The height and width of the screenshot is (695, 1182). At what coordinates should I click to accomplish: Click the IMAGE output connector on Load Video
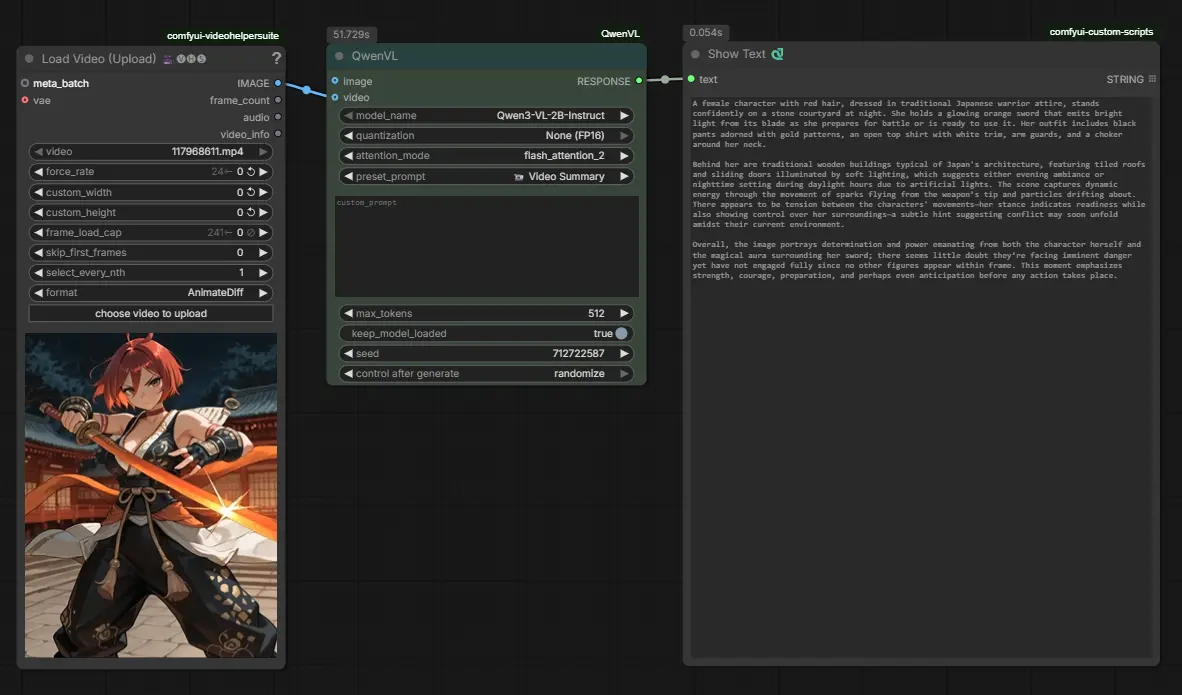tap(277, 83)
